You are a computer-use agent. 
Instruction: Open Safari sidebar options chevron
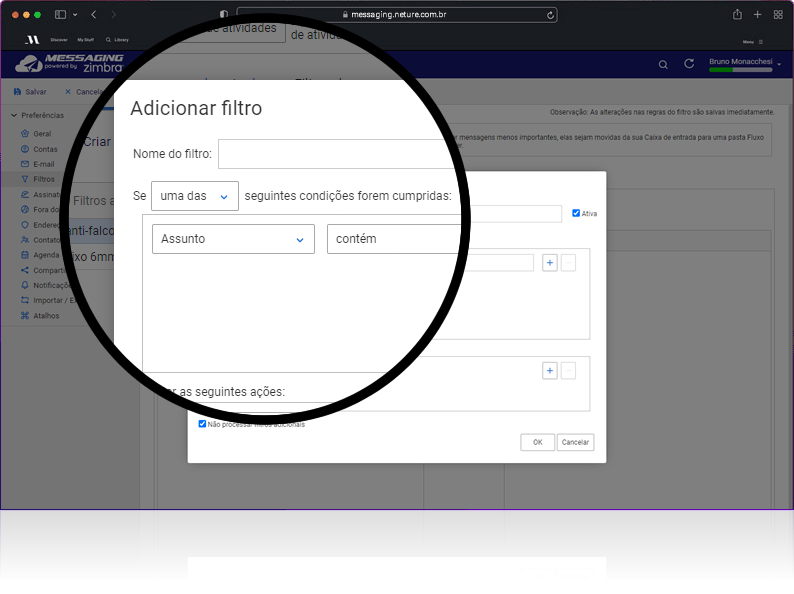tap(75, 15)
